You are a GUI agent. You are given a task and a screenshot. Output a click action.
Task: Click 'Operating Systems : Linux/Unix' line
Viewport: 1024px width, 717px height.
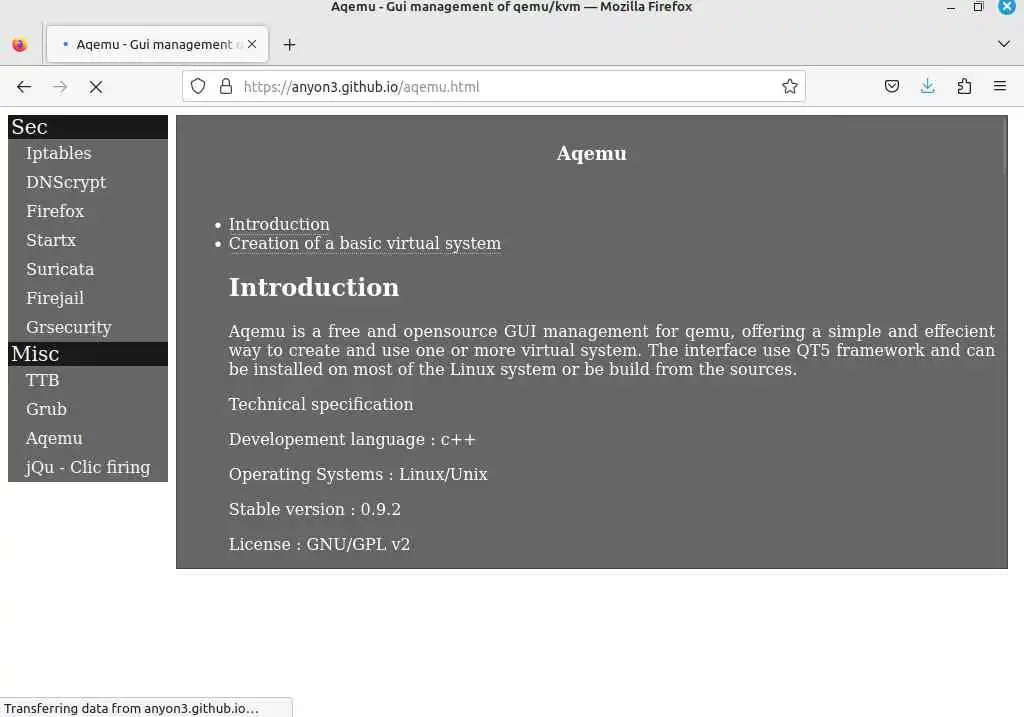click(358, 474)
